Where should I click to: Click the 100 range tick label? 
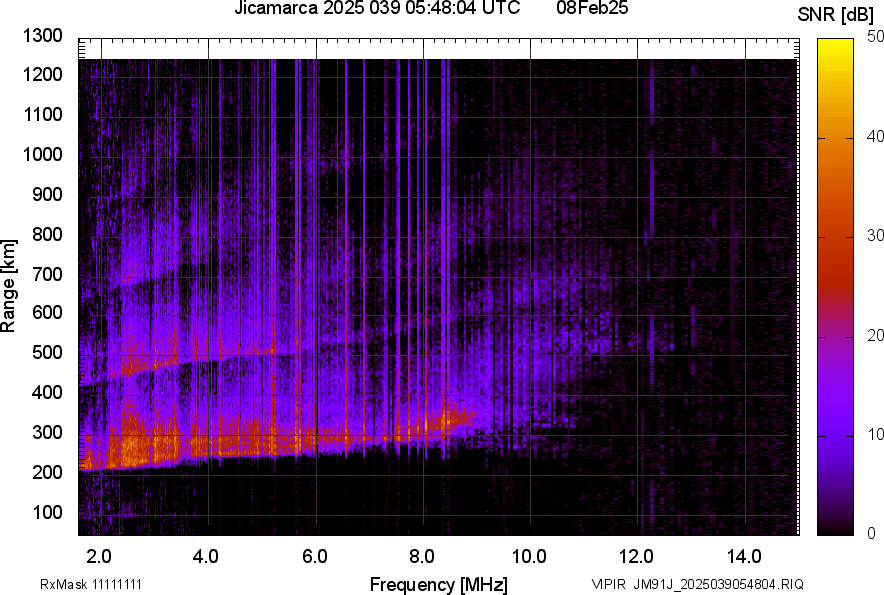[46, 512]
